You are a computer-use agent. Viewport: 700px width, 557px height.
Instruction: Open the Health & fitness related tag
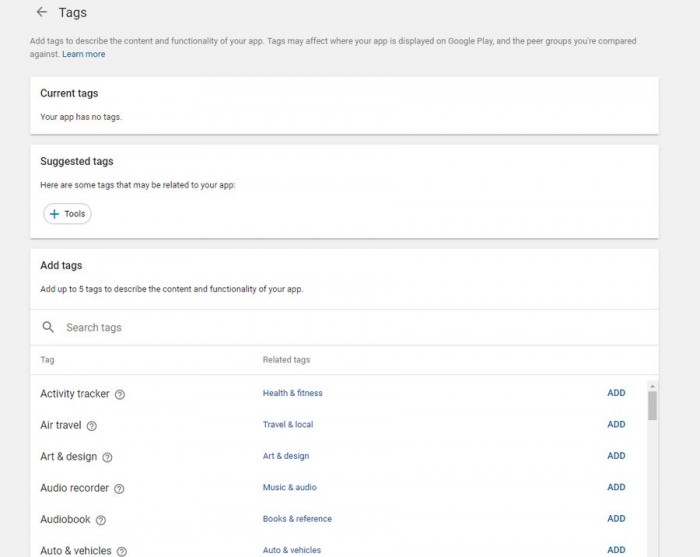pyautogui.click(x=292, y=393)
